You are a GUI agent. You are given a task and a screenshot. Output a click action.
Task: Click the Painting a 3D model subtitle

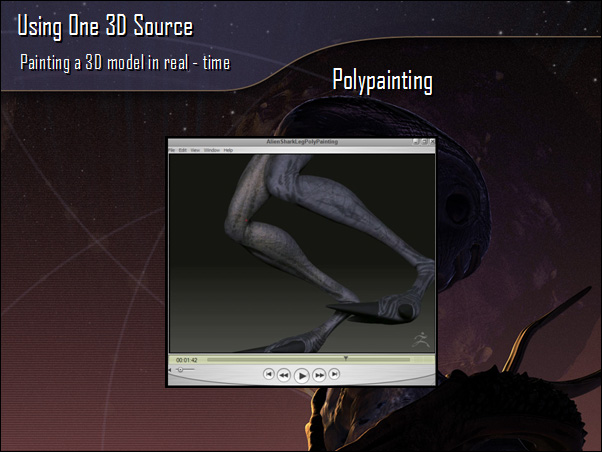(x=125, y=62)
